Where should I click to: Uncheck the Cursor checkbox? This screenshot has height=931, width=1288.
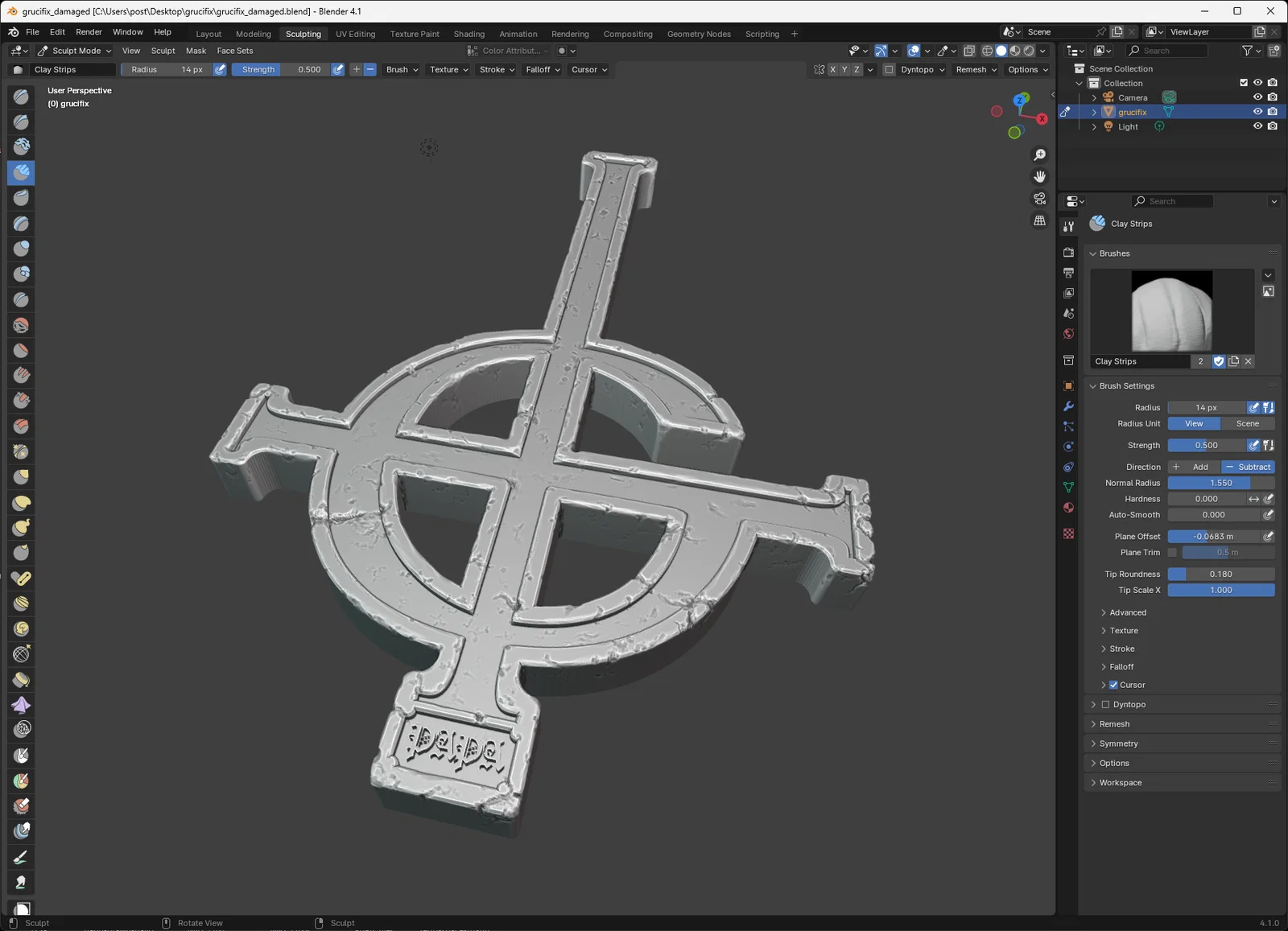point(1113,686)
